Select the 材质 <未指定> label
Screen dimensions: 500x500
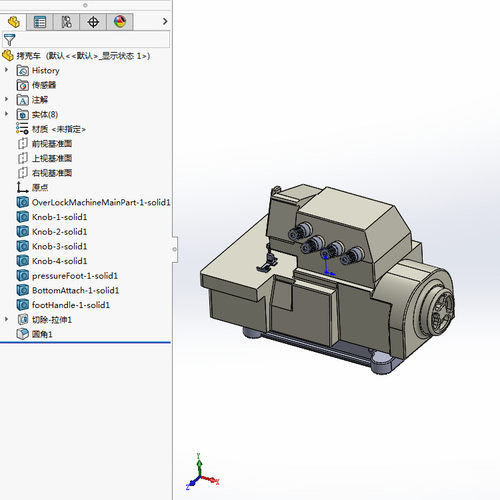click(x=59, y=129)
